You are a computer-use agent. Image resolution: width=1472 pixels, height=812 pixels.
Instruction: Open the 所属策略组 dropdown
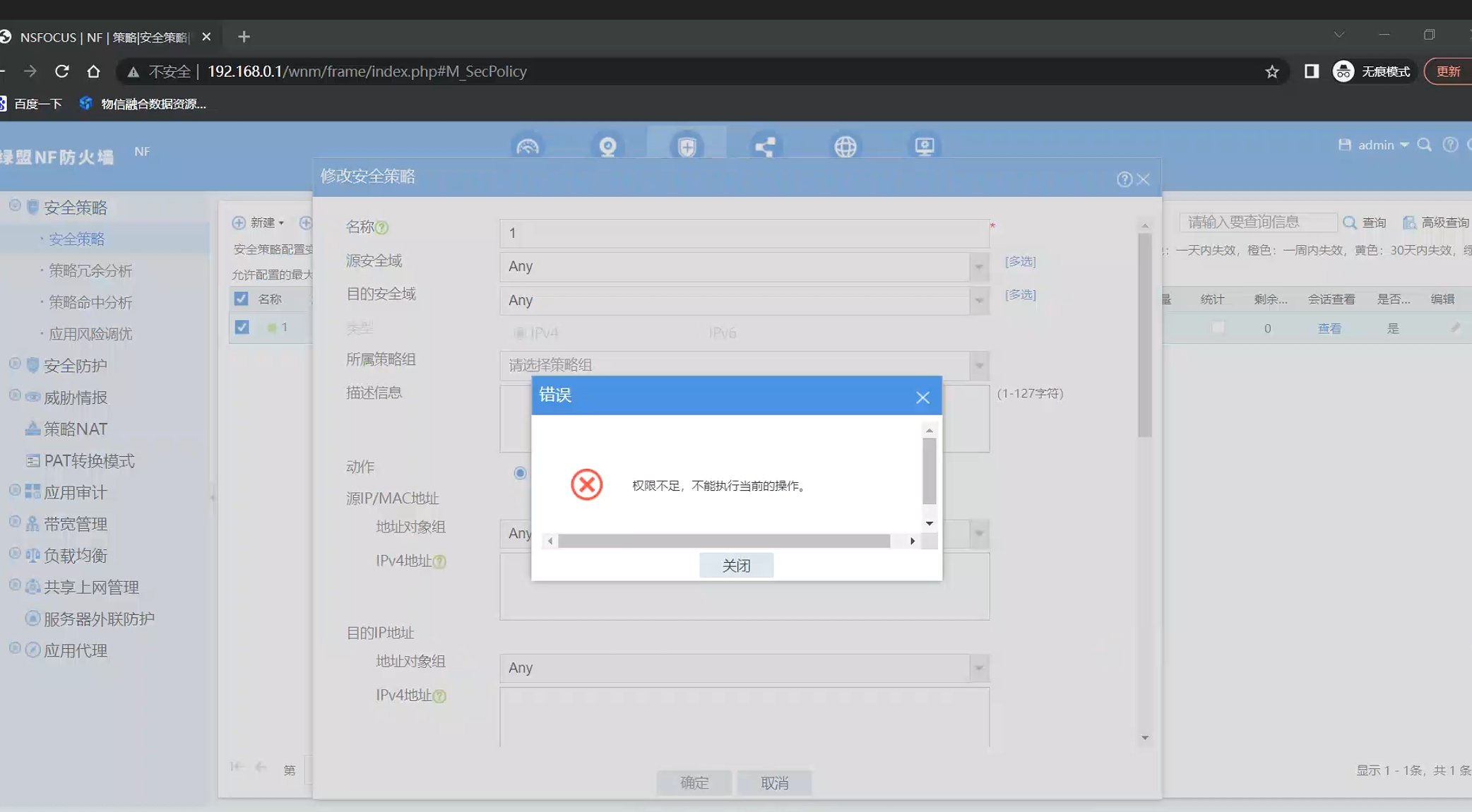[x=979, y=365]
